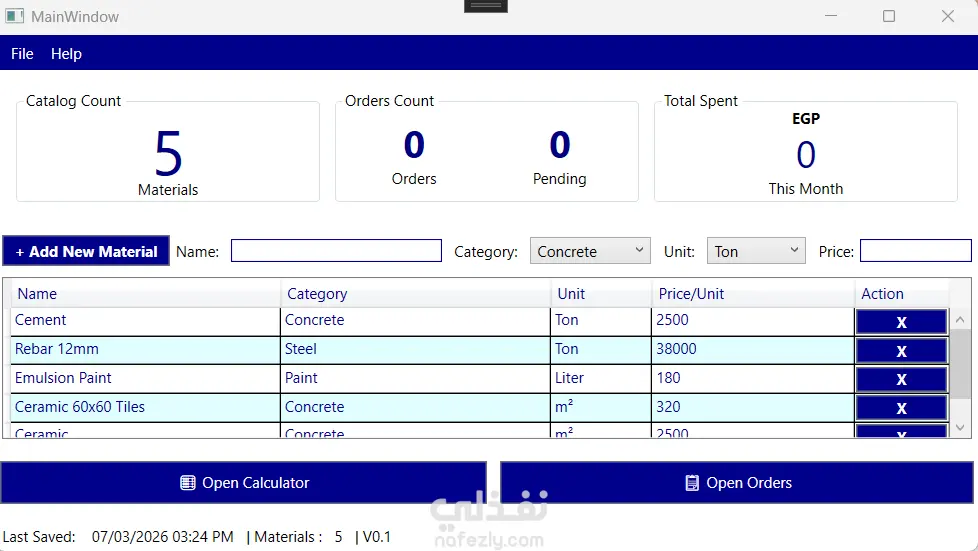978x551 pixels.
Task: Click the Total Spent EGP value
Action: (x=805, y=155)
